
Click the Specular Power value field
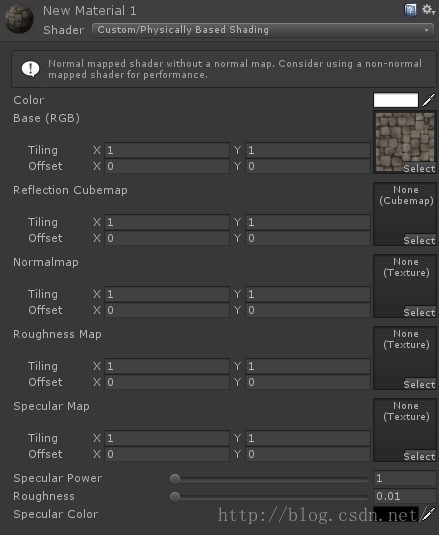point(406,478)
